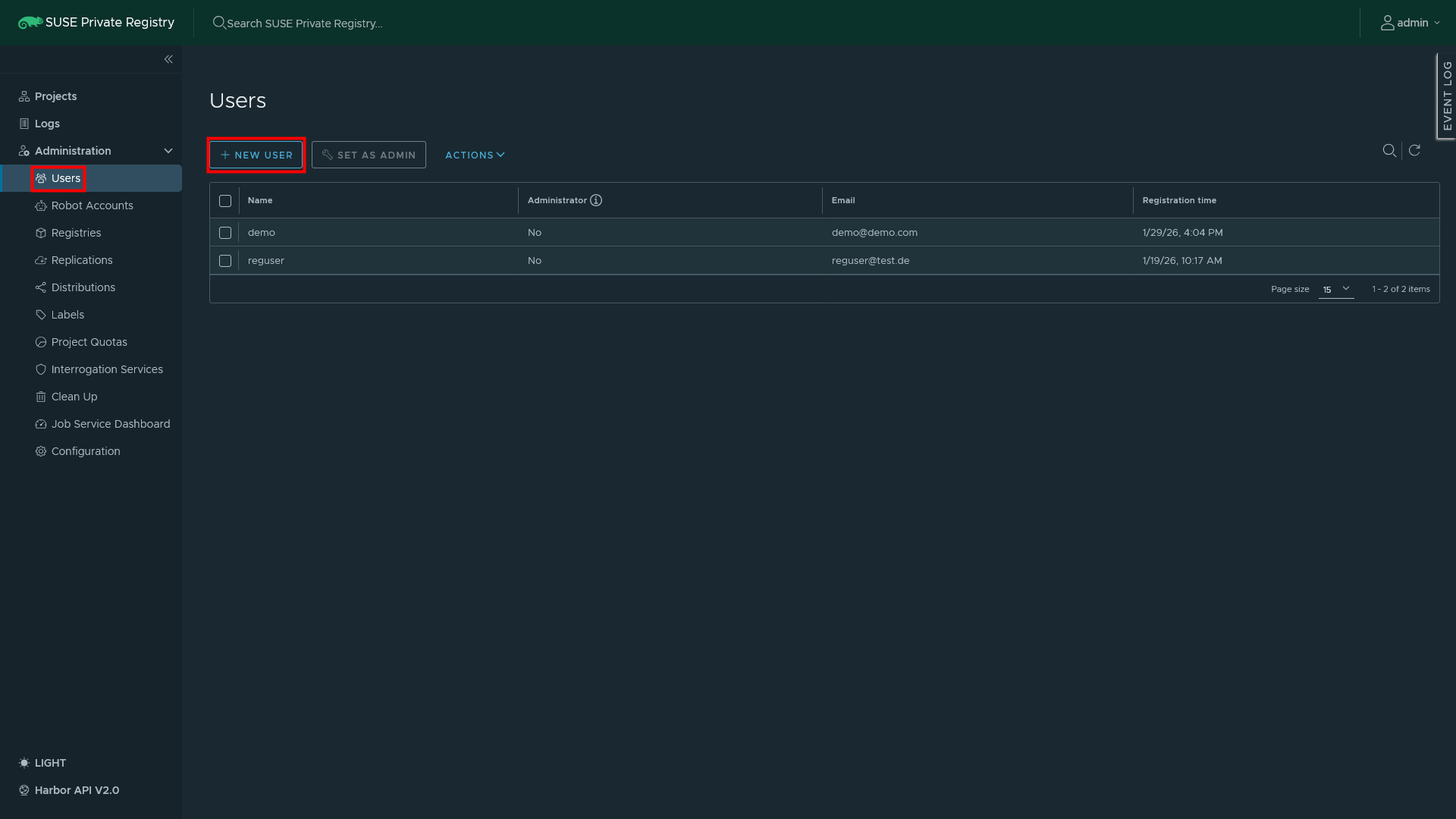Click the date 1/19/26, 10:17 AM
1456x819 pixels.
(1182, 261)
